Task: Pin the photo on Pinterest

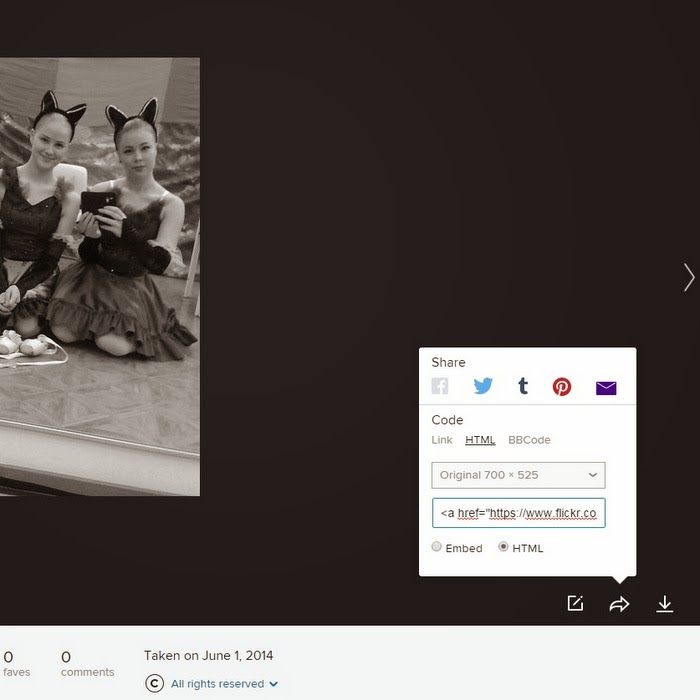Action: (x=562, y=387)
